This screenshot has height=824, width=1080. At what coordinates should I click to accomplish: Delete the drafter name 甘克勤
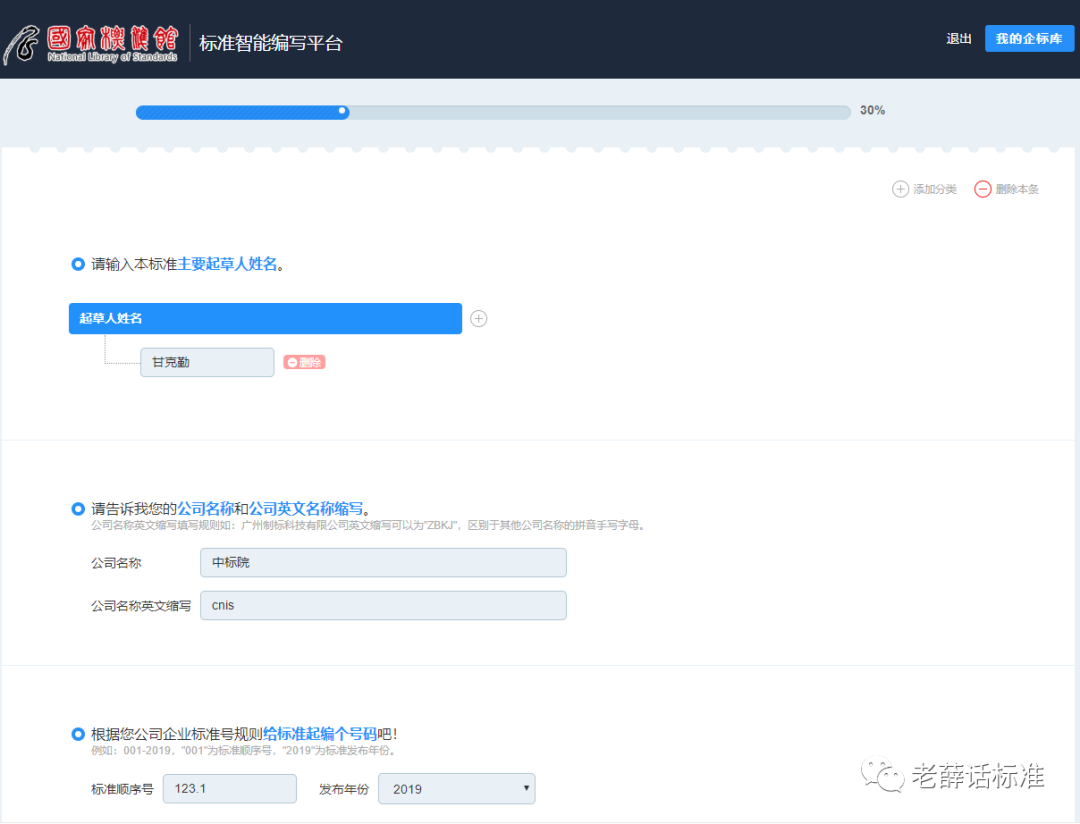304,362
